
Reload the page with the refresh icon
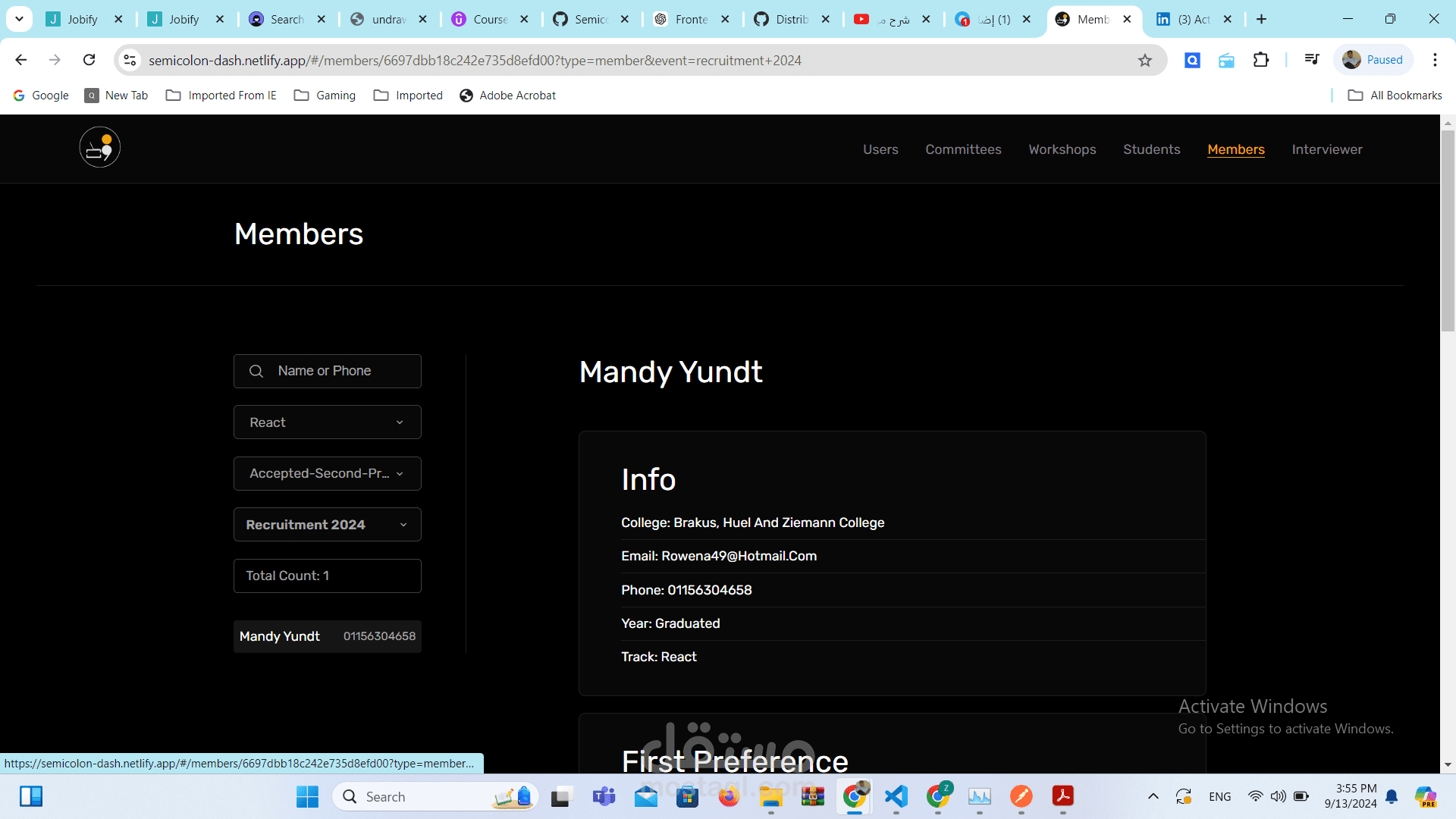click(x=89, y=60)
